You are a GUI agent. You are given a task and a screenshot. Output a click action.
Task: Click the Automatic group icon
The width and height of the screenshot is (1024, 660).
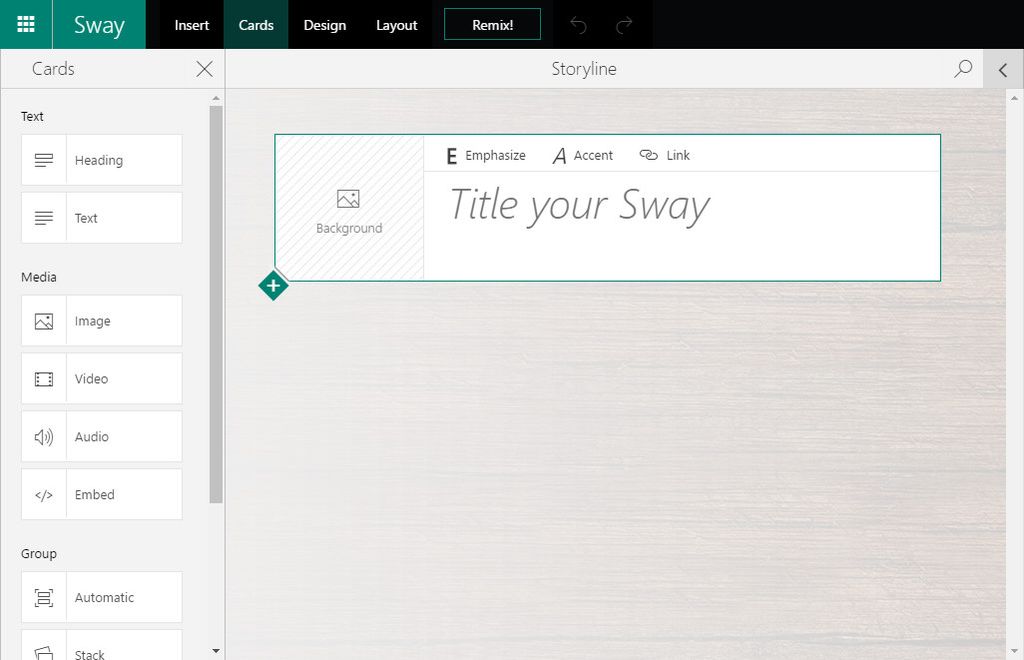pyautogui.click(x=44, y=598)
